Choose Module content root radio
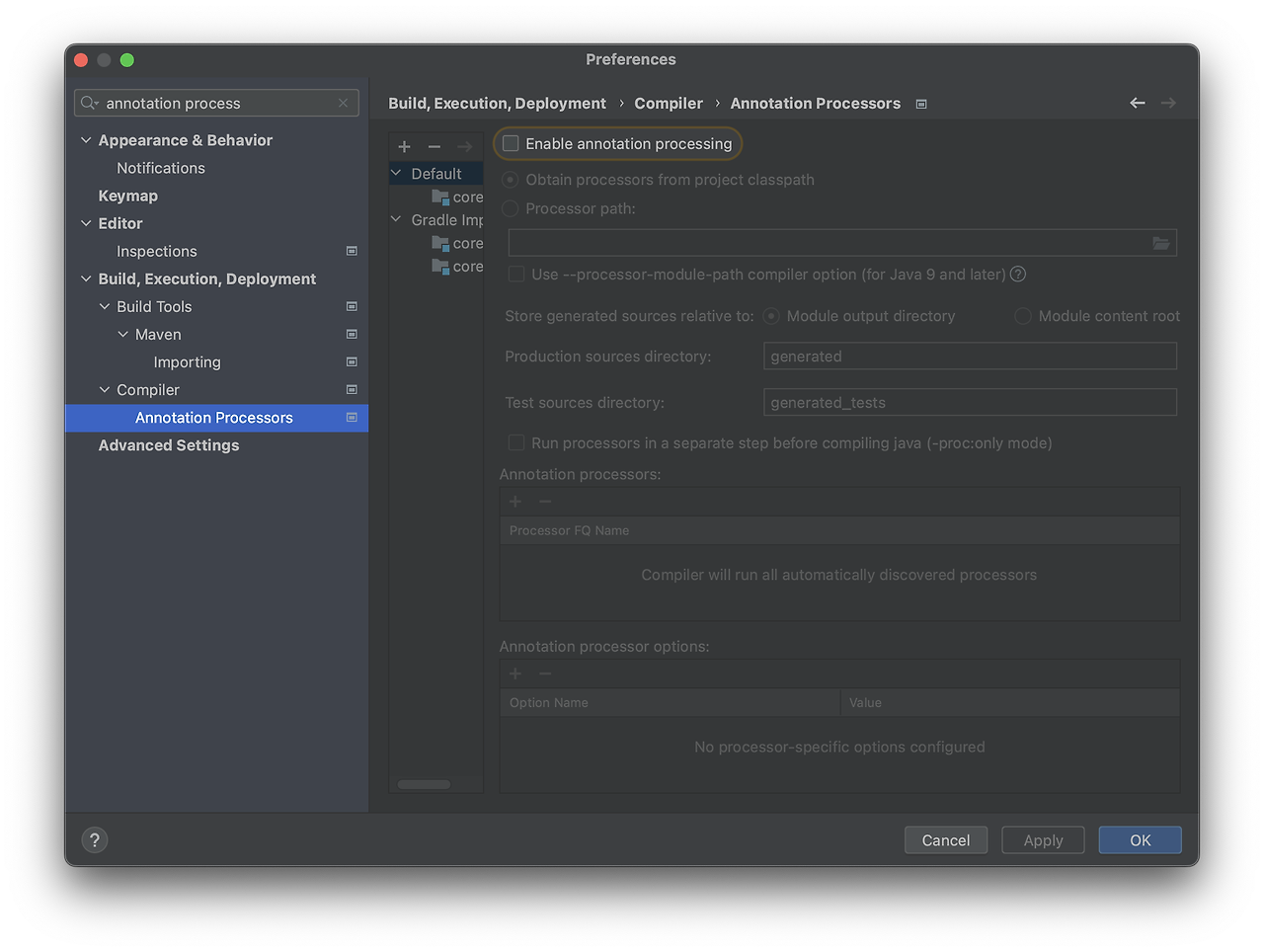1264x952 pixels. (x=1023, y=316)
